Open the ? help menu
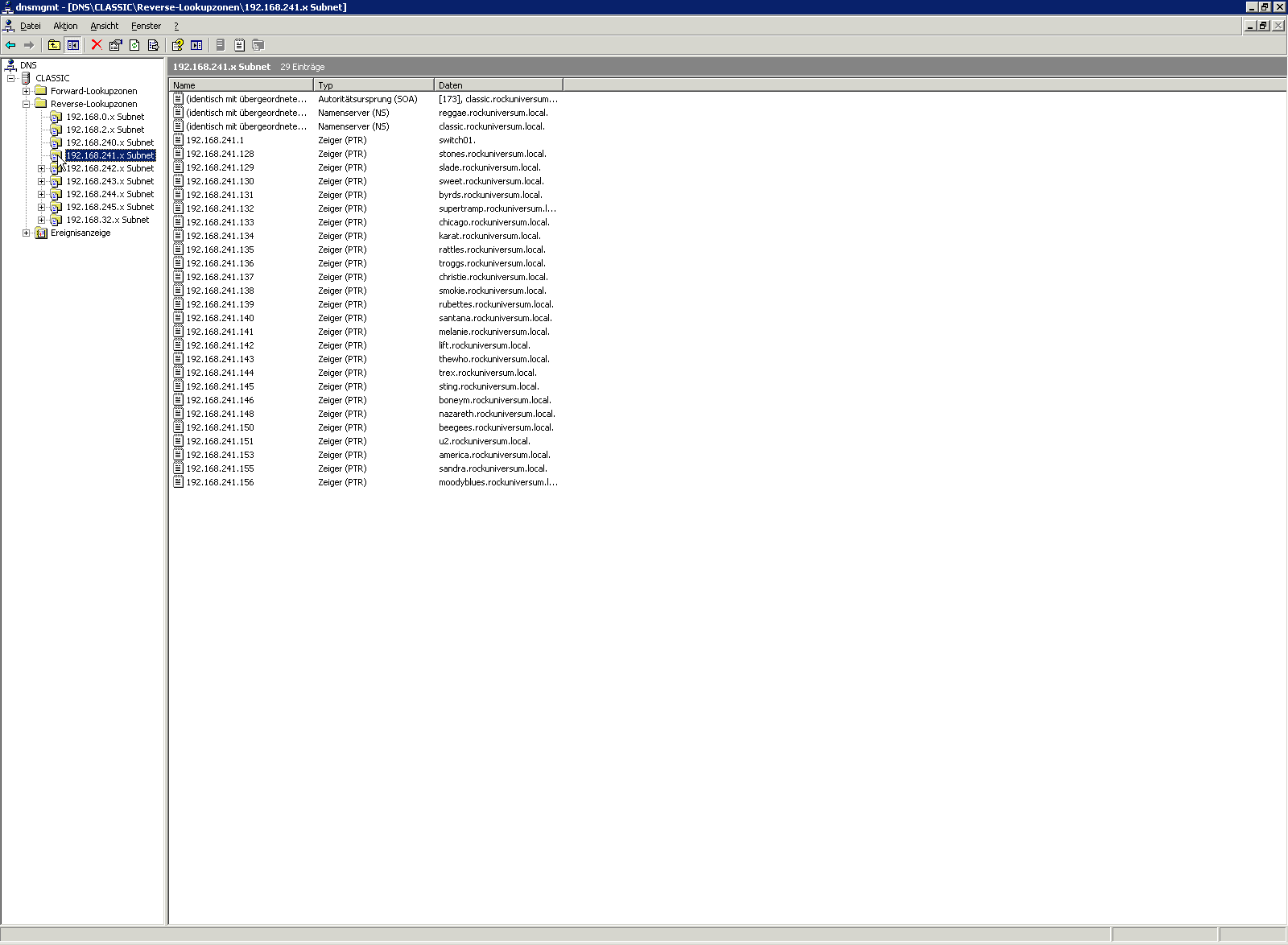The image size is (1288, 945). 176,26
